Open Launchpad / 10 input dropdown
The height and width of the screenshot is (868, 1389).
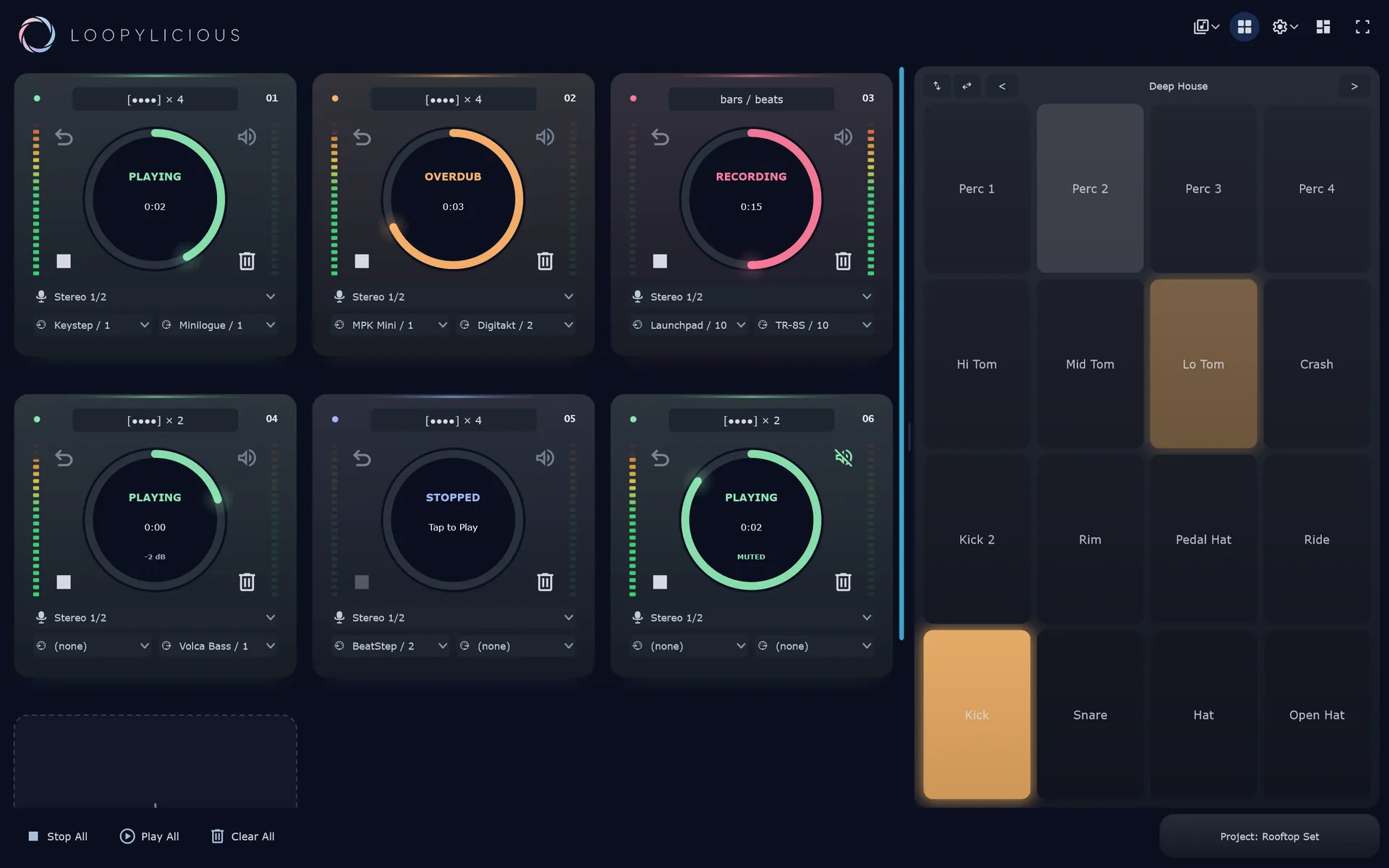[688, 325]
